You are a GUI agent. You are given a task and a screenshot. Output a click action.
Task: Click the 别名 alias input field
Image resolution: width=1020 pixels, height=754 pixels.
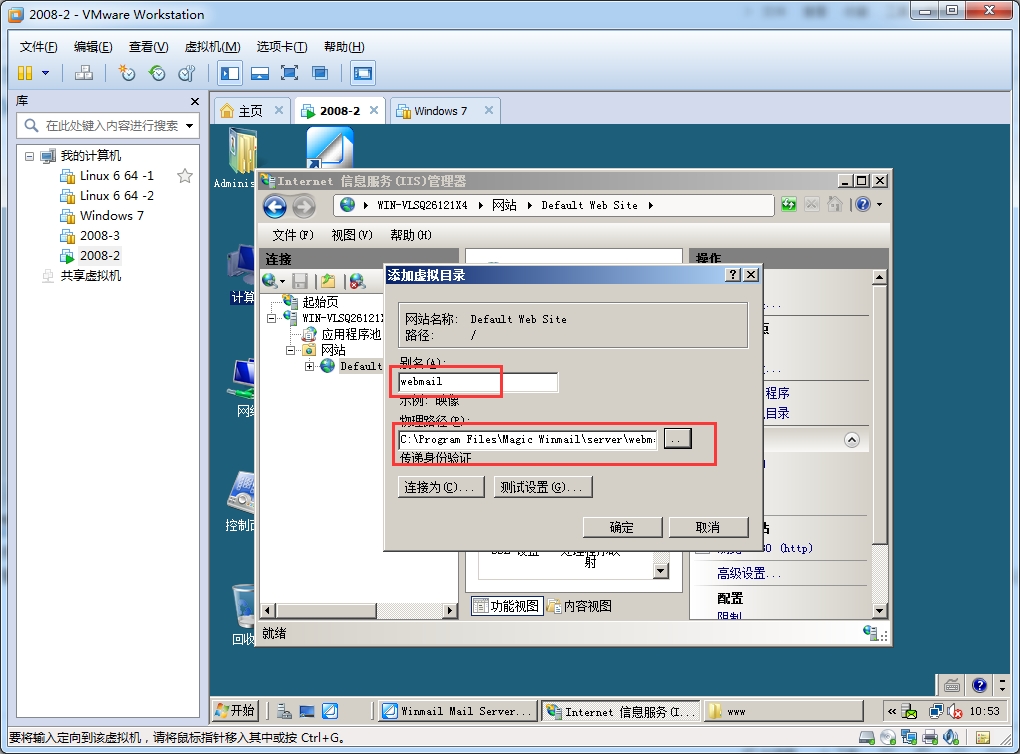point(478,382)
